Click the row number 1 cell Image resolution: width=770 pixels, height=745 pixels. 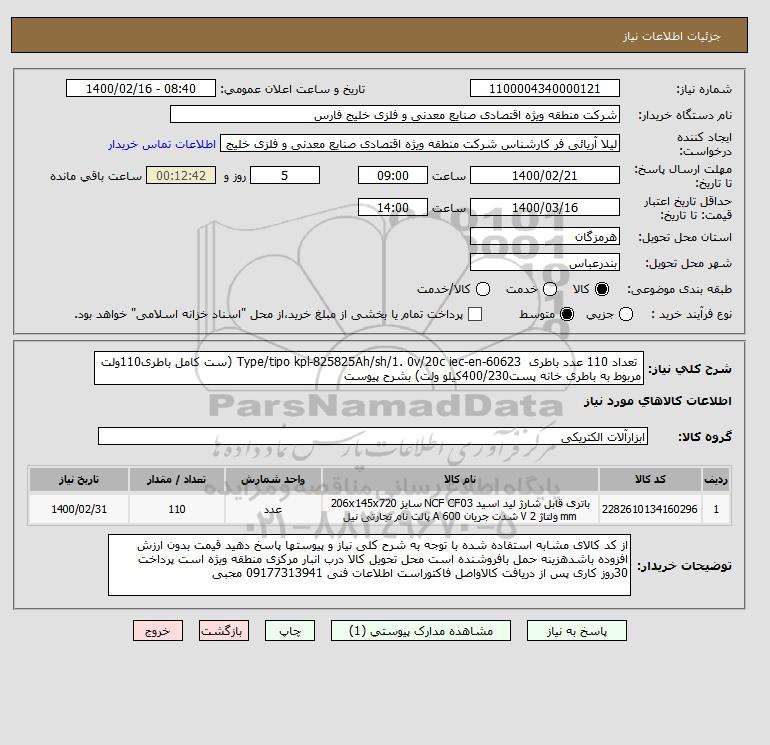click(x=716, y=509)
